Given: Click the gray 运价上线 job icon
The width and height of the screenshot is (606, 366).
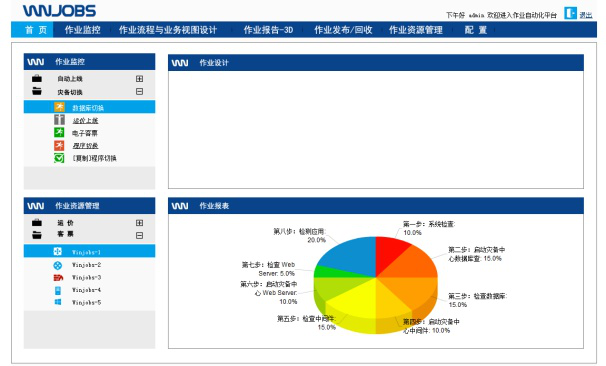Looking at the screenshot, I should point(59,120).
